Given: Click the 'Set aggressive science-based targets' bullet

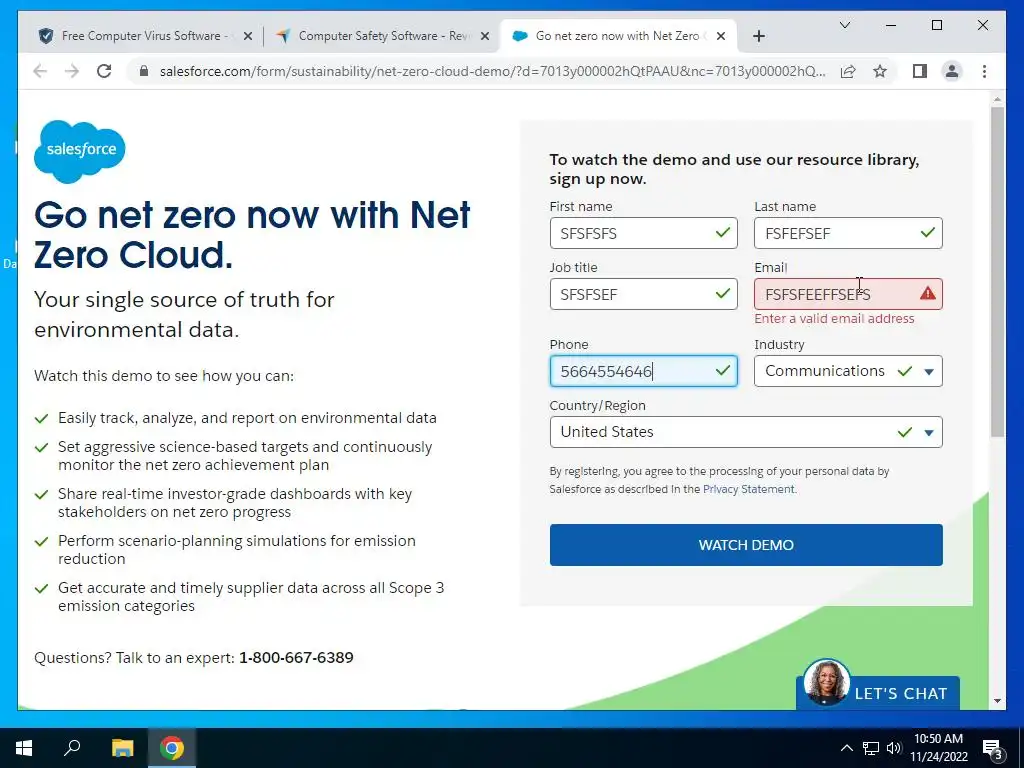Looking at the screenshot, I should 245,456.
